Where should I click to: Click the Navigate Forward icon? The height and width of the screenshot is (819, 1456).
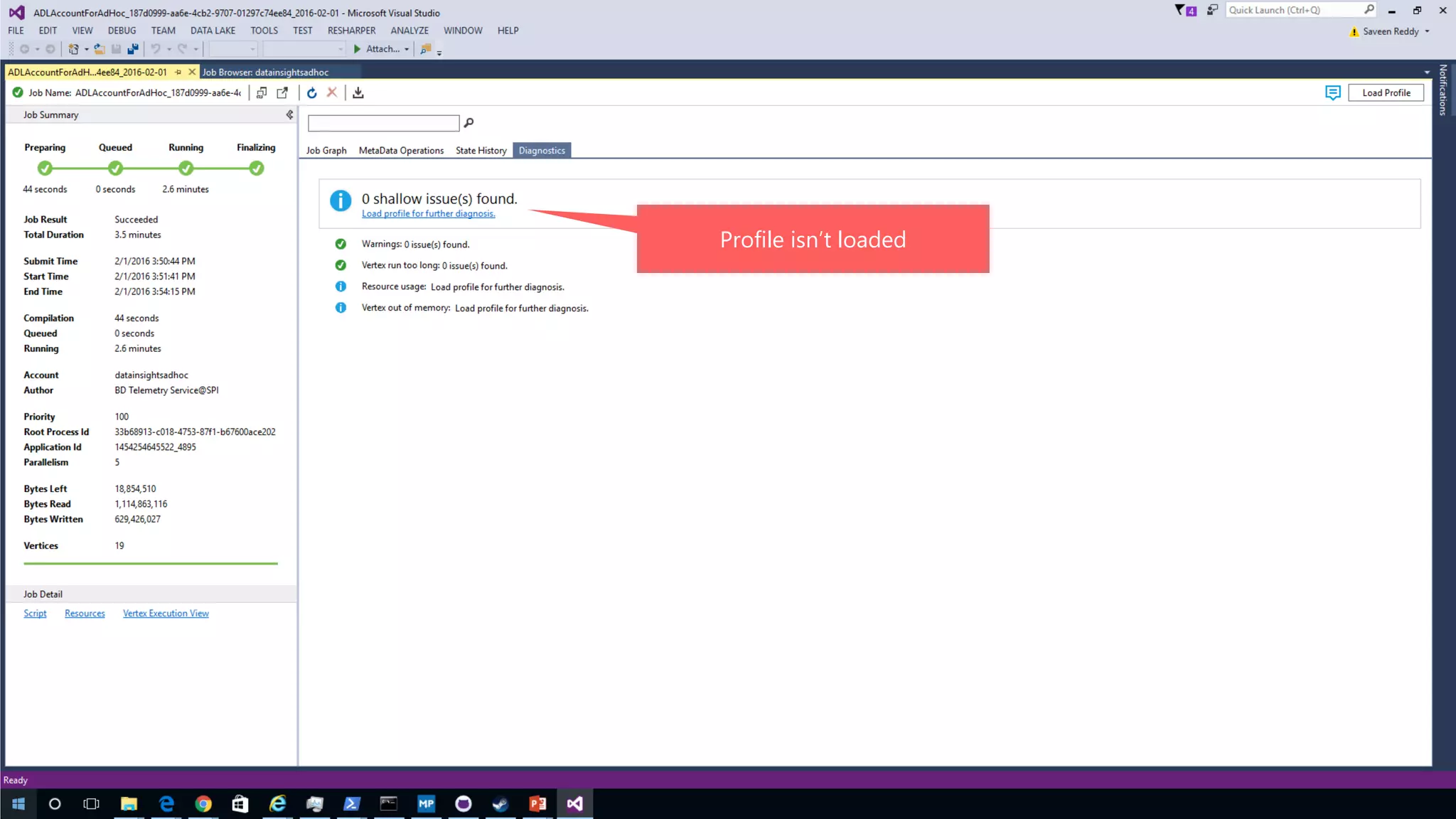pyautogui.click(x=50, y=49)
